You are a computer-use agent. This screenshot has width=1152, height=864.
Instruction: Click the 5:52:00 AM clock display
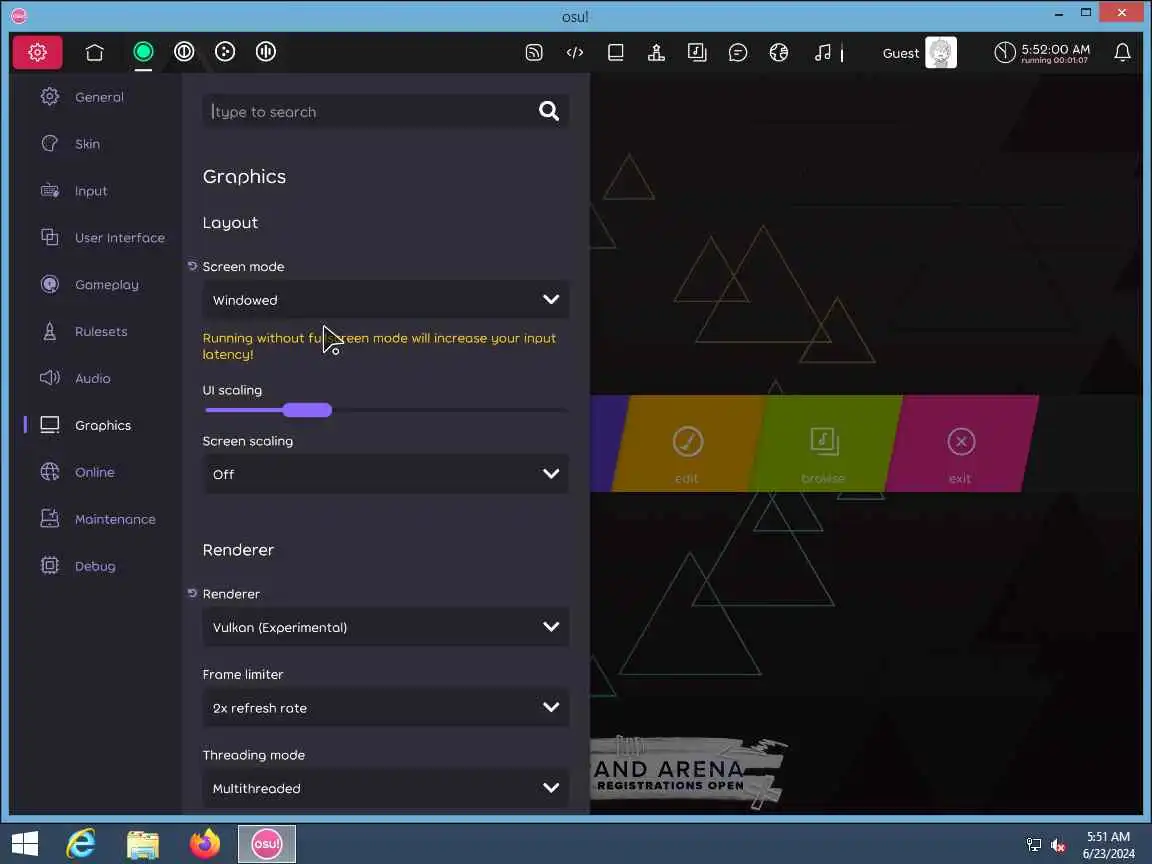[1055, 49]
